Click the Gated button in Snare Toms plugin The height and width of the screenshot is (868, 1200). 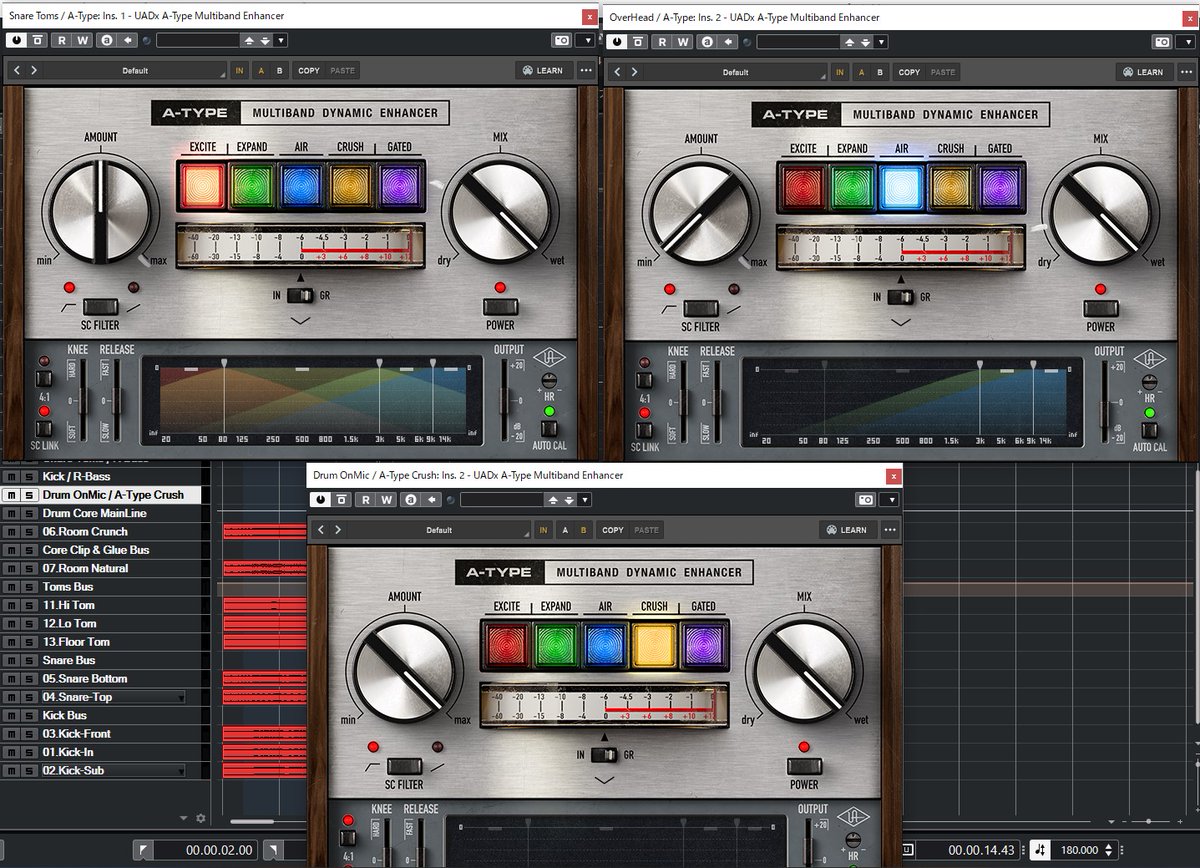tap(399, 185)
